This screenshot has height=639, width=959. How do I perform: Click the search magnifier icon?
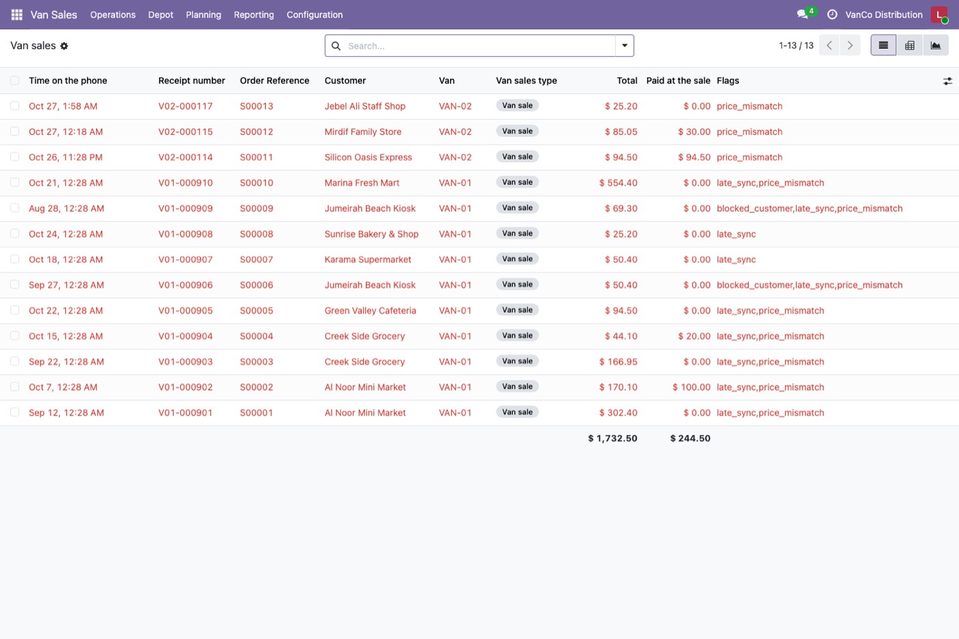click(x=336, y=46)
